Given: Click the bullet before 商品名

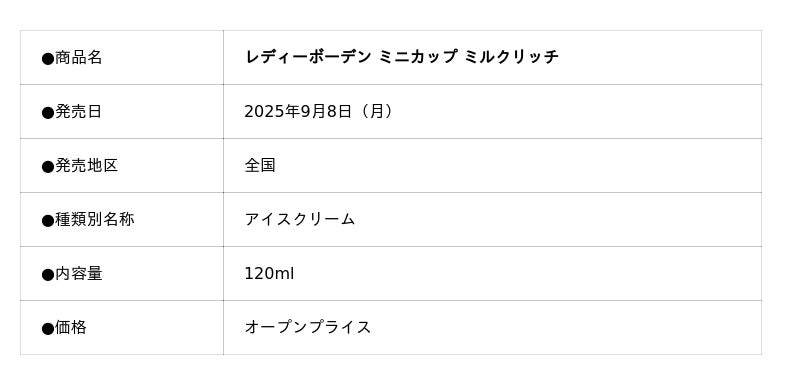Looking at the screenshot, I should 47,59.
